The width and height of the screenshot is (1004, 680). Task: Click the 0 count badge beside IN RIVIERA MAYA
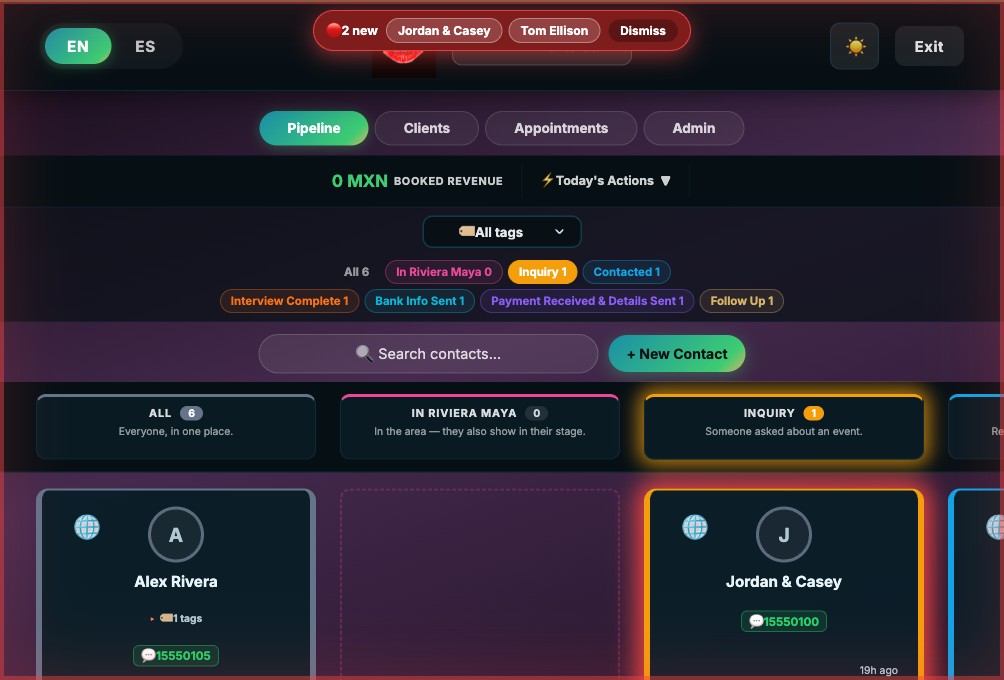coord(537,413)
